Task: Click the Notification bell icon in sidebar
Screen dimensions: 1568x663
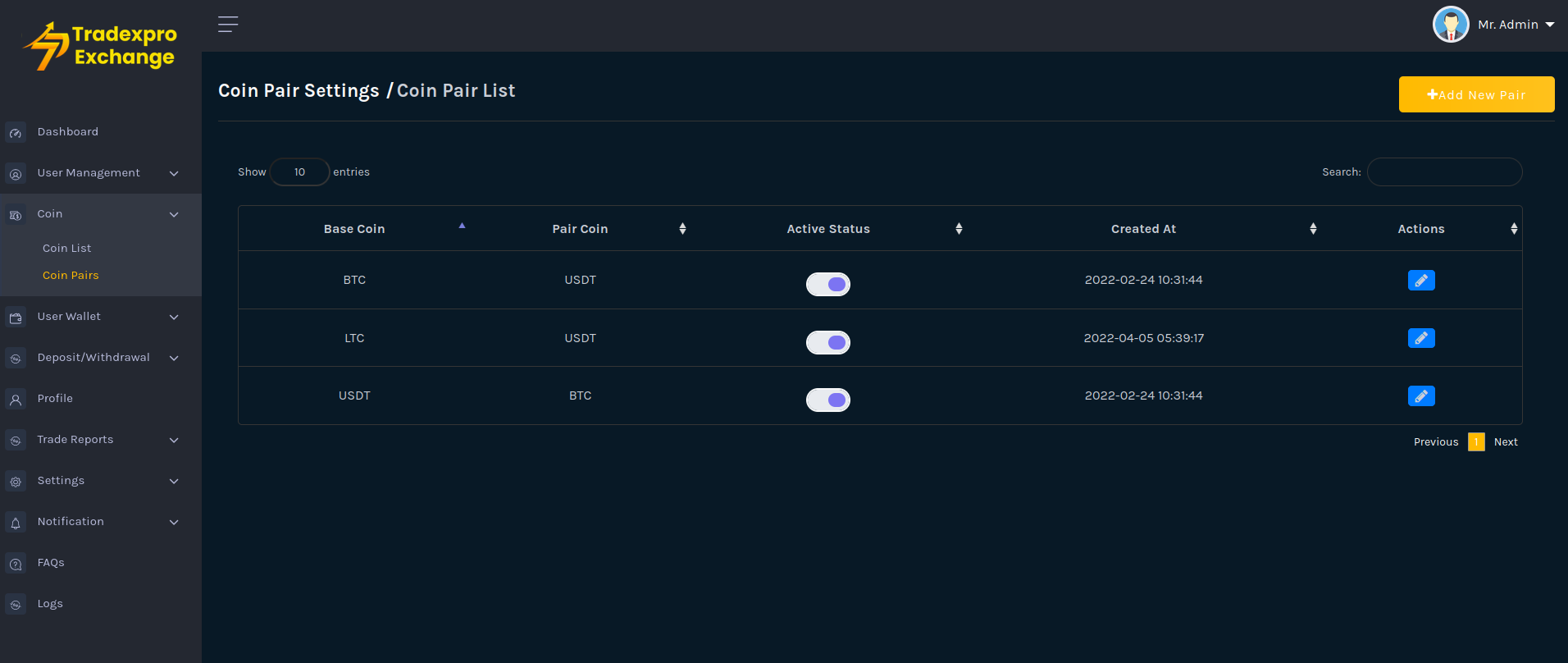Action: click(16, 523)
